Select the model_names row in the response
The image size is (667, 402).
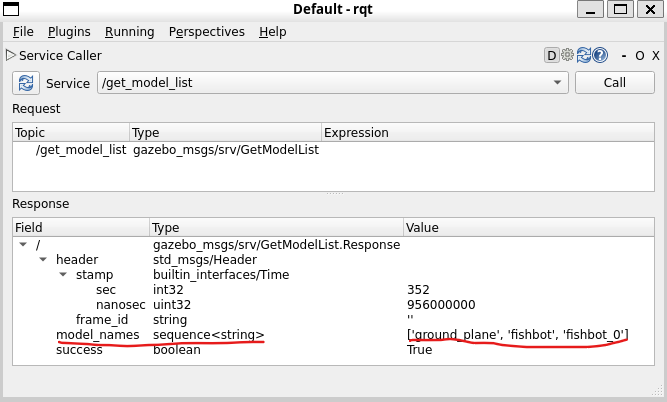[x=334, y=335]
